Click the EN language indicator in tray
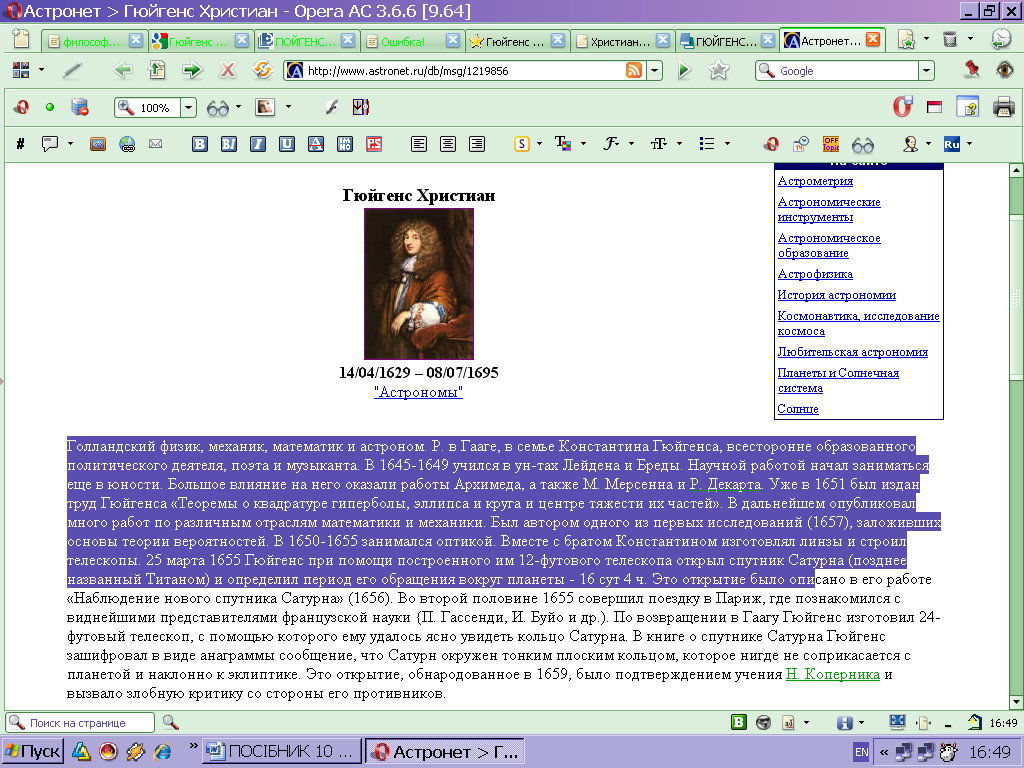 [x=861, y=752]
